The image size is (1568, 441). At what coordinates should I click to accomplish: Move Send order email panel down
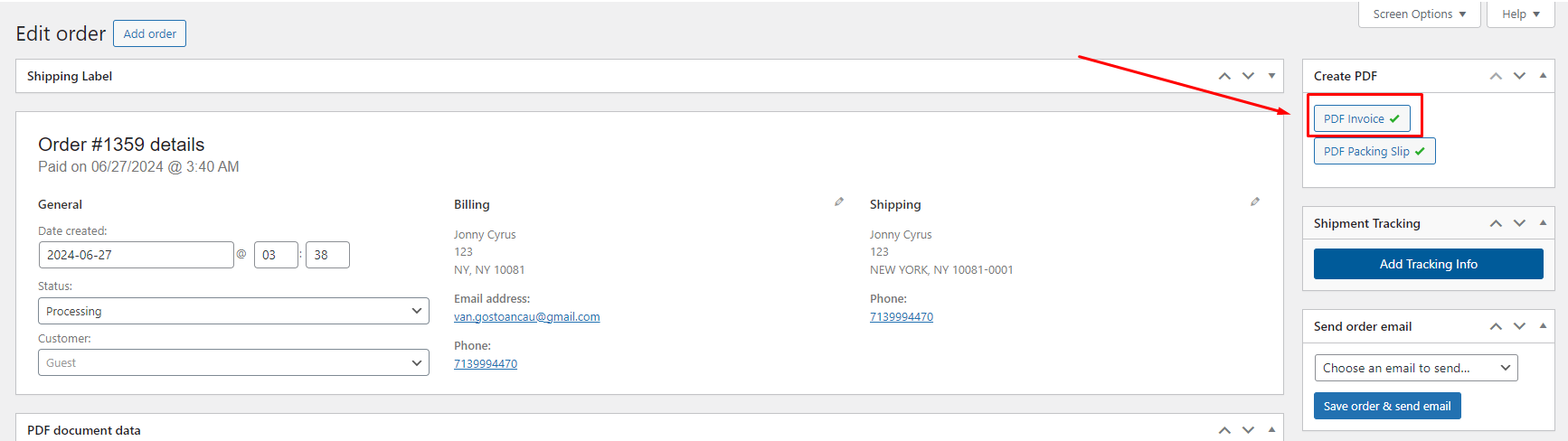pos(1519,326)
